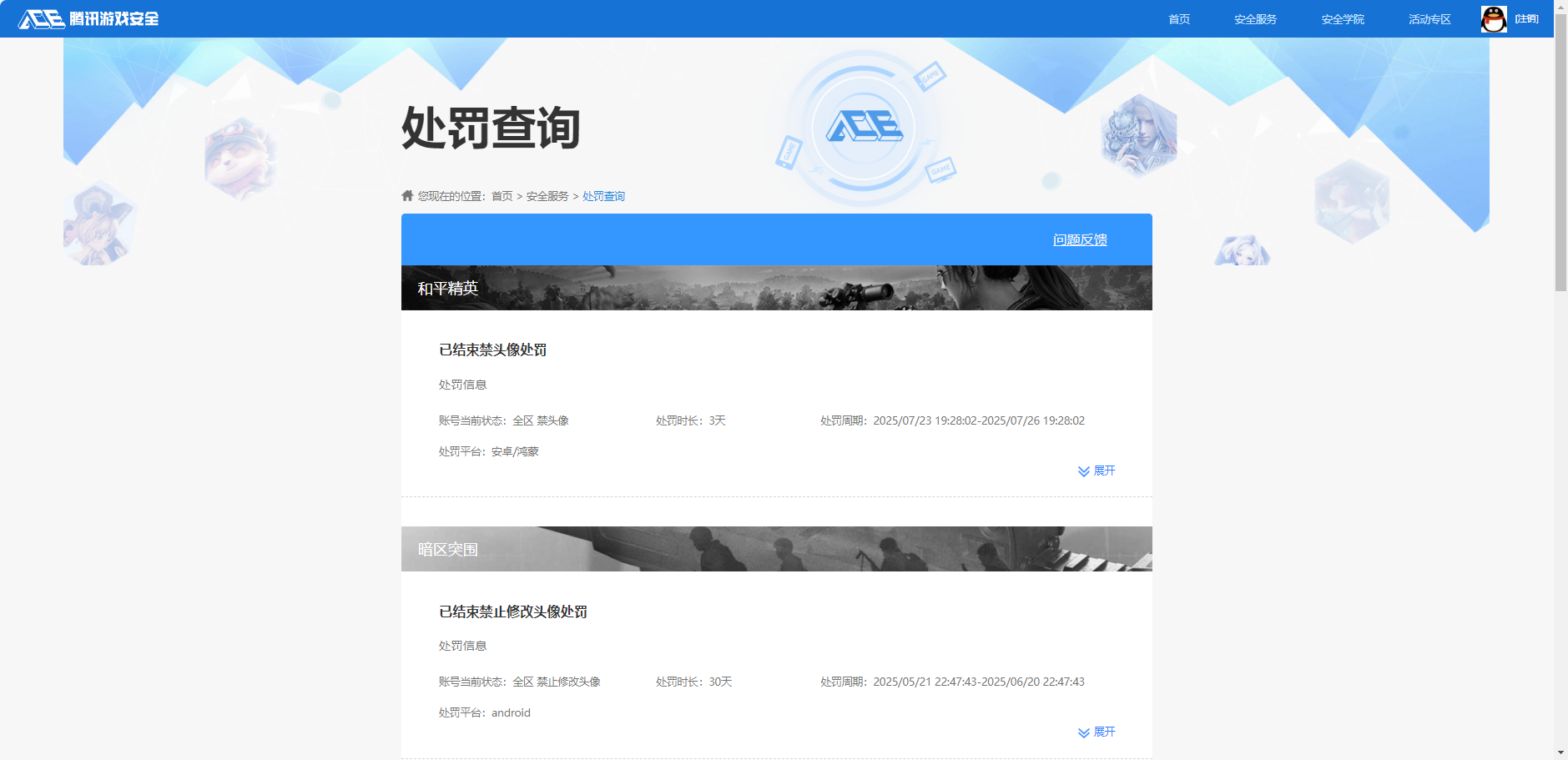1568x760 pixels.
Task: Click the scrollbar down arrow
Action: (1560, 752)
